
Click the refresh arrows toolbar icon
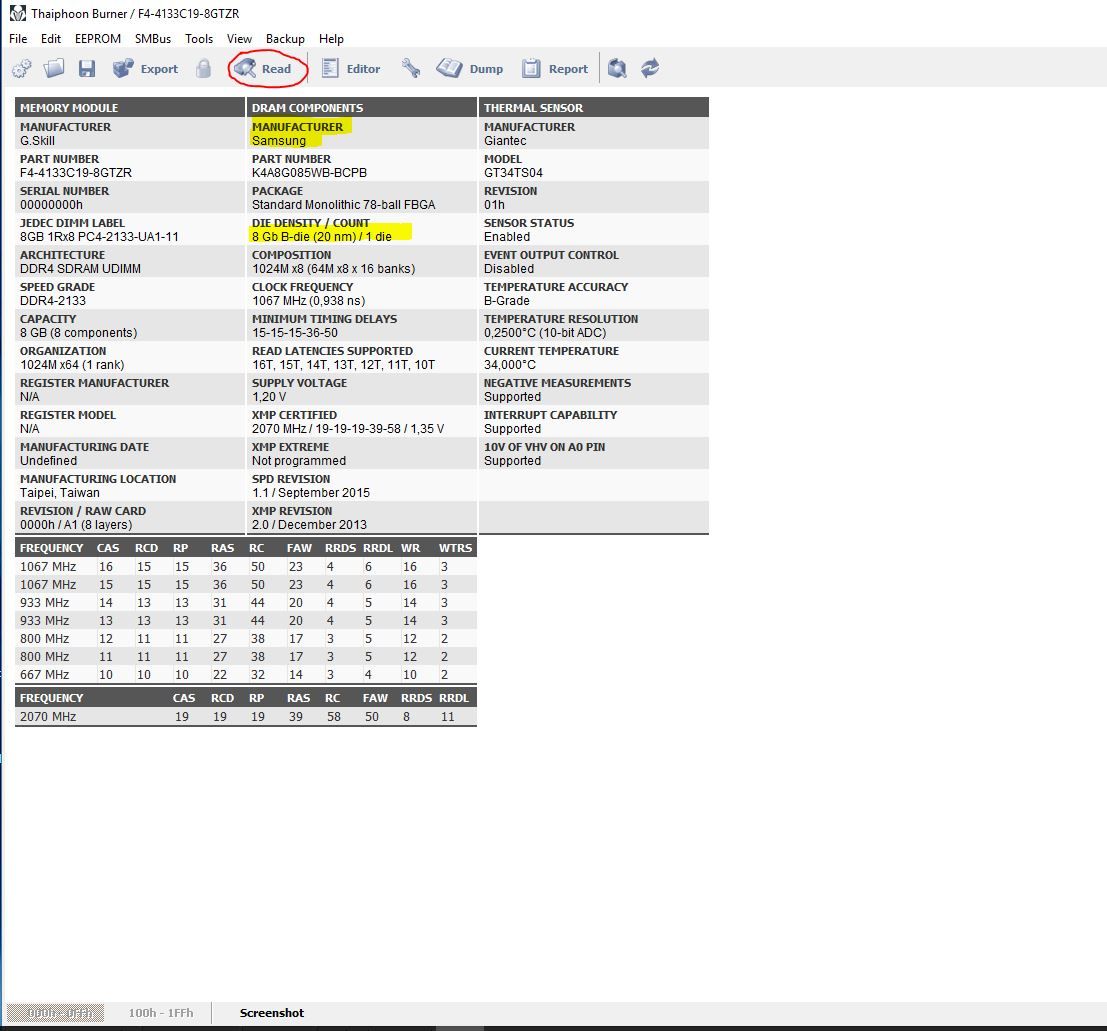(x=650, y=68)
